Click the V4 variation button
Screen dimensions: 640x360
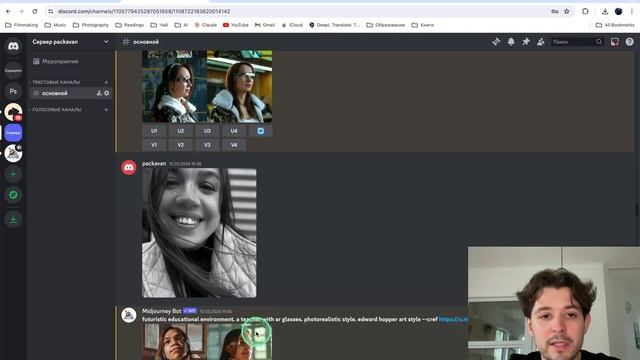click(233, 145)
